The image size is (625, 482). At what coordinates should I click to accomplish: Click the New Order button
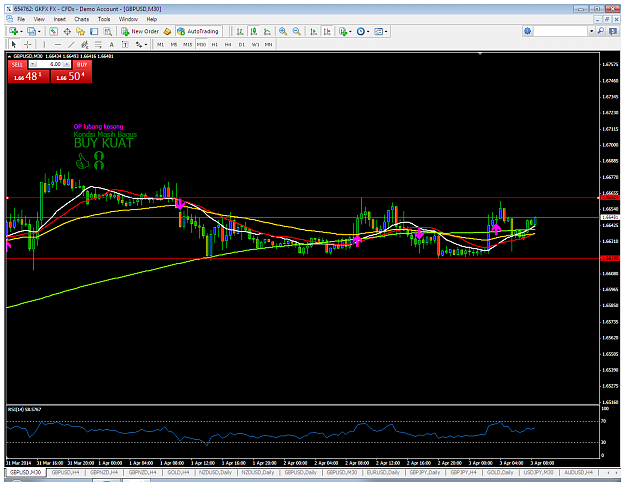tap(141, 31)
